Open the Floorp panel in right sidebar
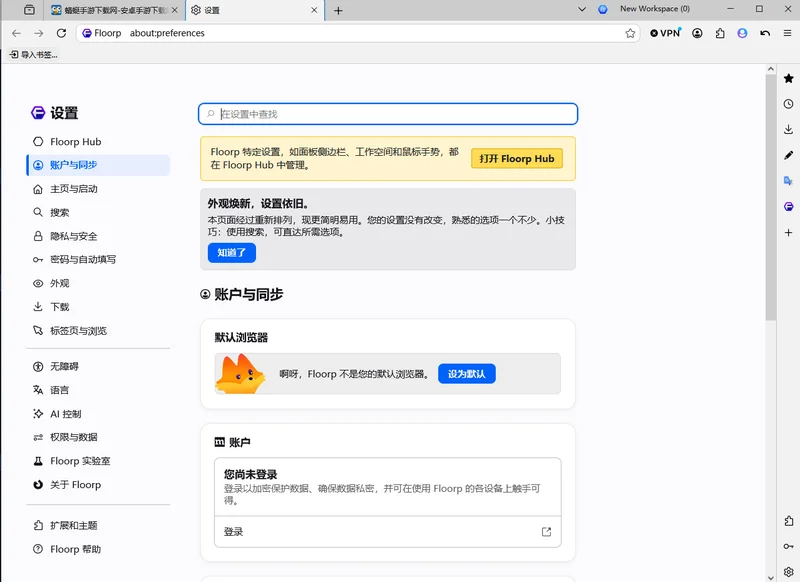The image size is (800, 582). (789, 207)
